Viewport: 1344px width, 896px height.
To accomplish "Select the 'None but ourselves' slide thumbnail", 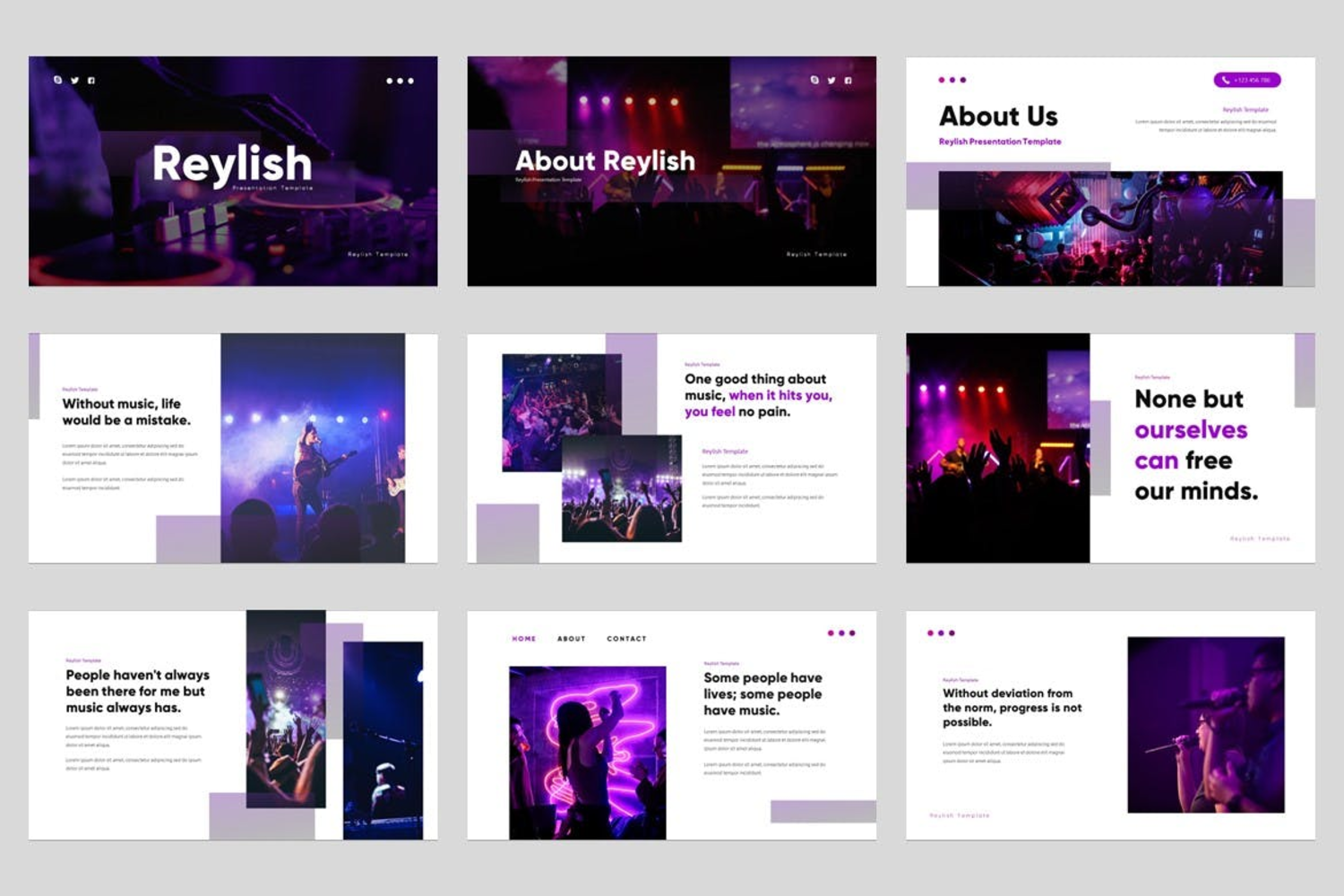I will pyautogui.click(x=1110, y=448).
